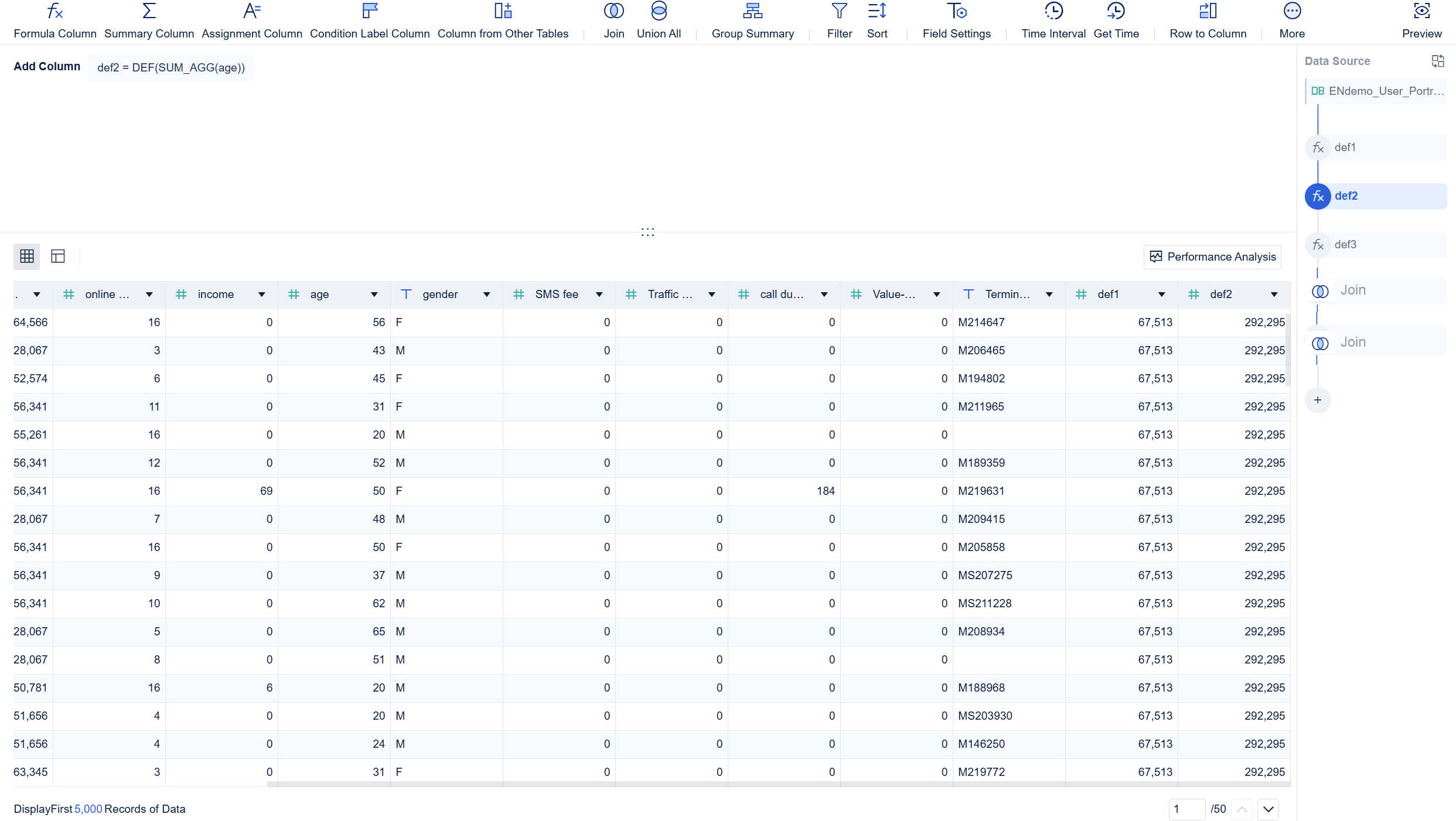Click the Data Source panel layout icon
This screenshot has width=1456, height=821.
pyautogui.click(x=1437, y=61)
